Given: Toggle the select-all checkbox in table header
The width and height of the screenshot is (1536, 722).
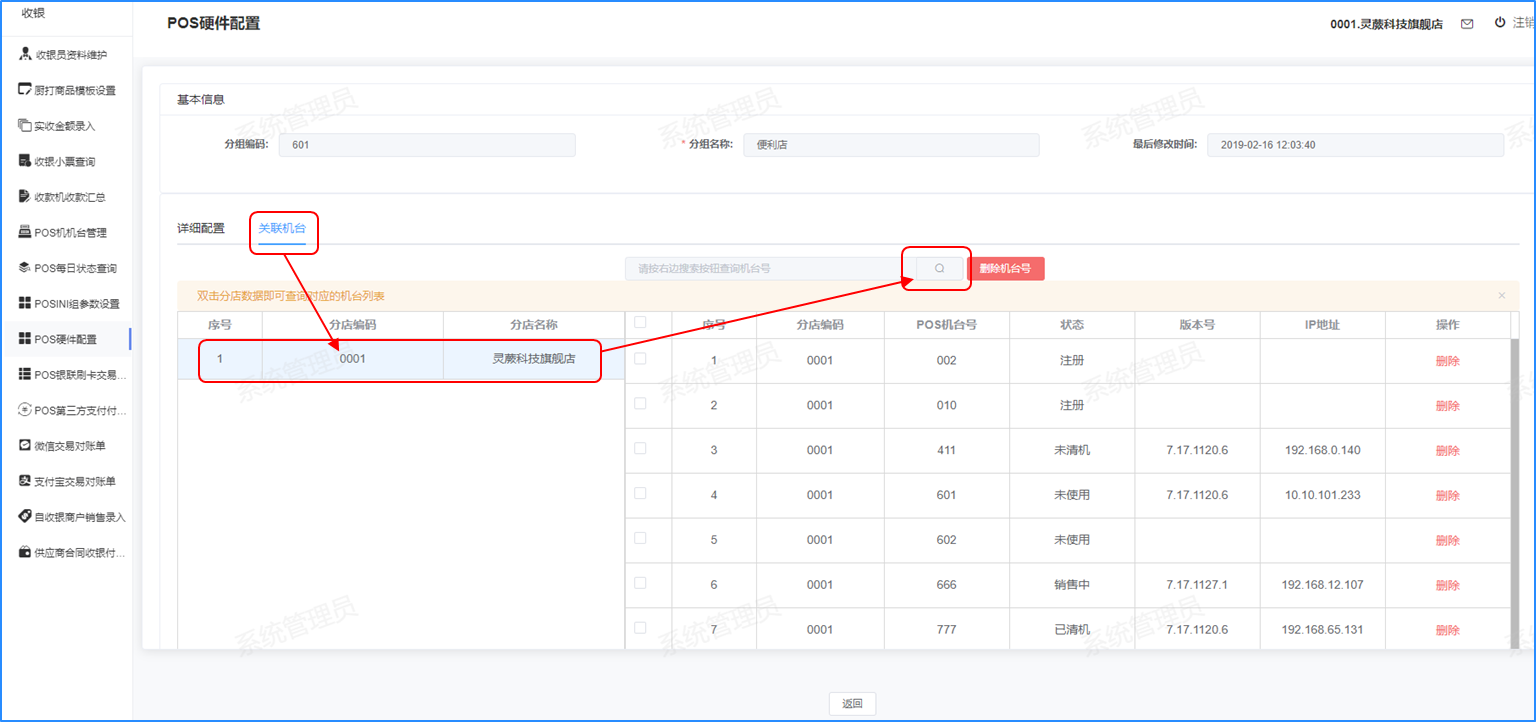Looking at the screenshot, I should 640,322.
